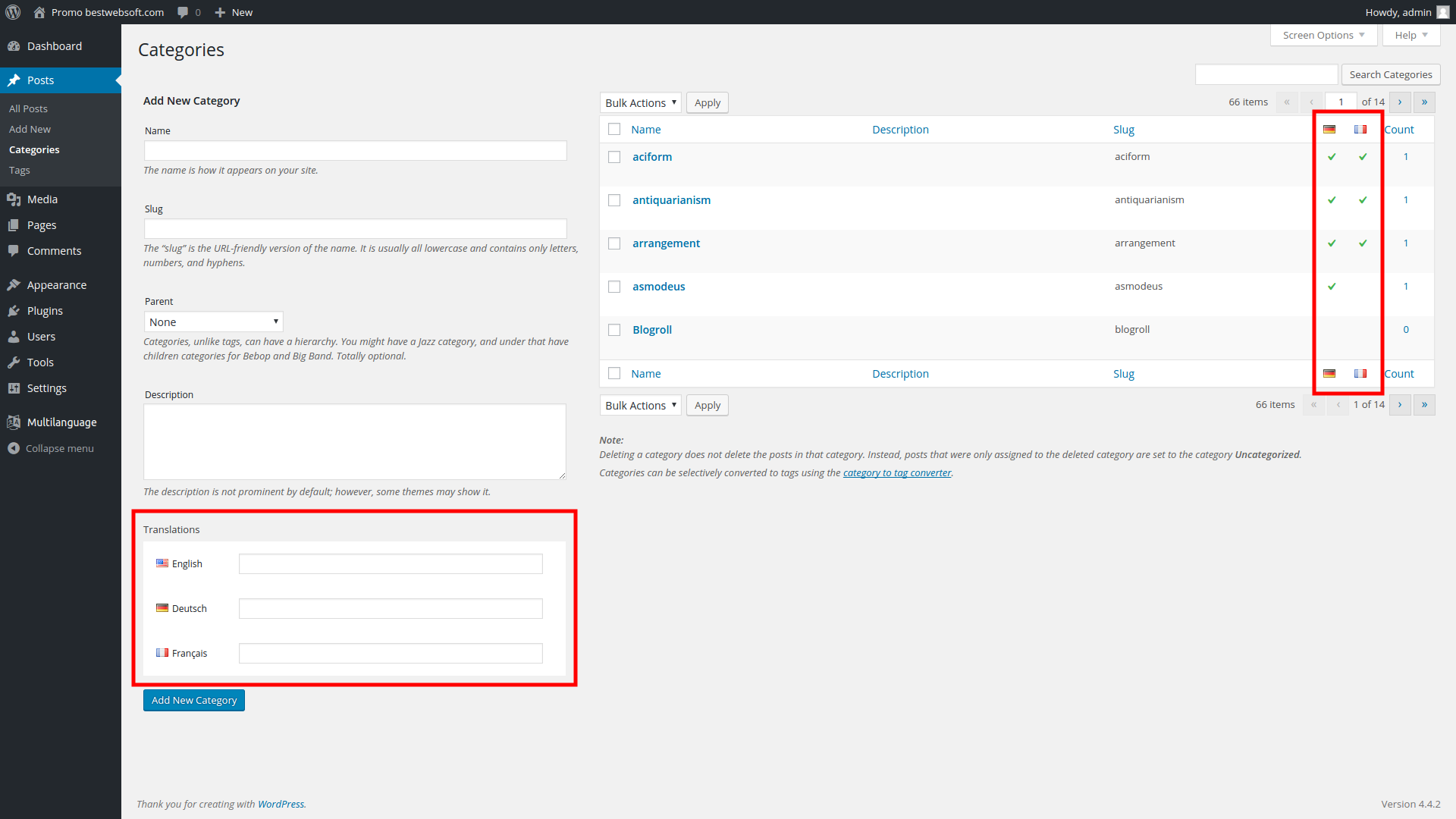Click the Multilanguage translation icon
Viewport: 1456px width, 819px height.
click(x=14, y=422)
